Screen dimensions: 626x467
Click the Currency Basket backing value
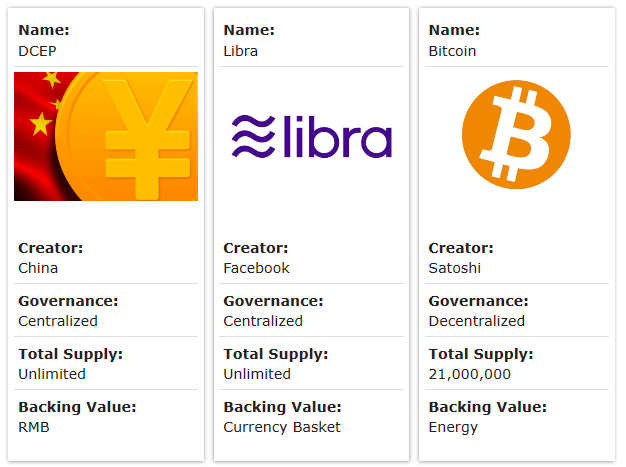click(282, 427)
